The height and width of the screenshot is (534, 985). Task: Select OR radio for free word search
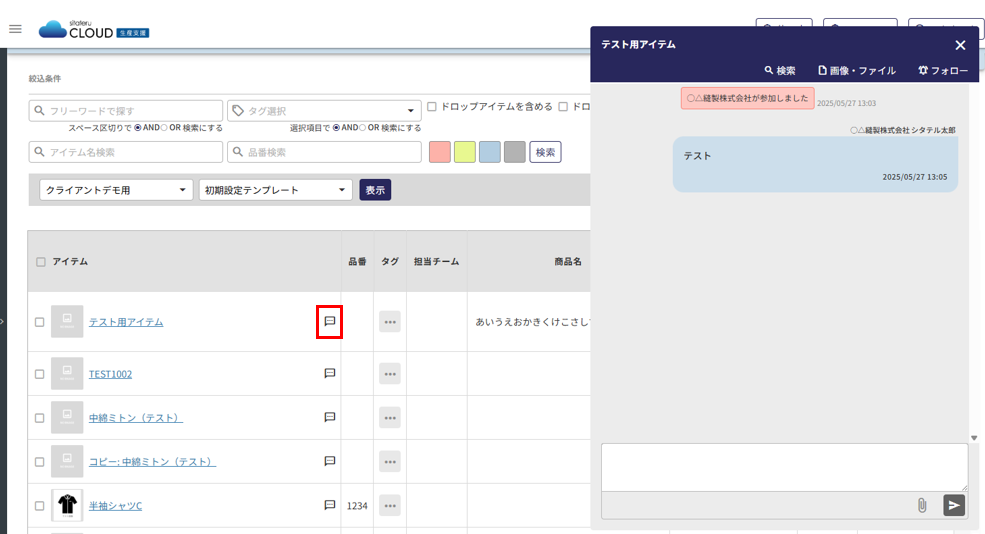pyautogui.click(x=164, y=128)
